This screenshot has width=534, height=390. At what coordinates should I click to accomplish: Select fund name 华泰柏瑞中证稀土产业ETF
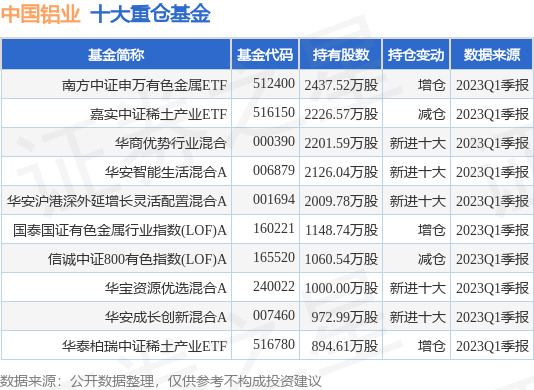(144, 346)
